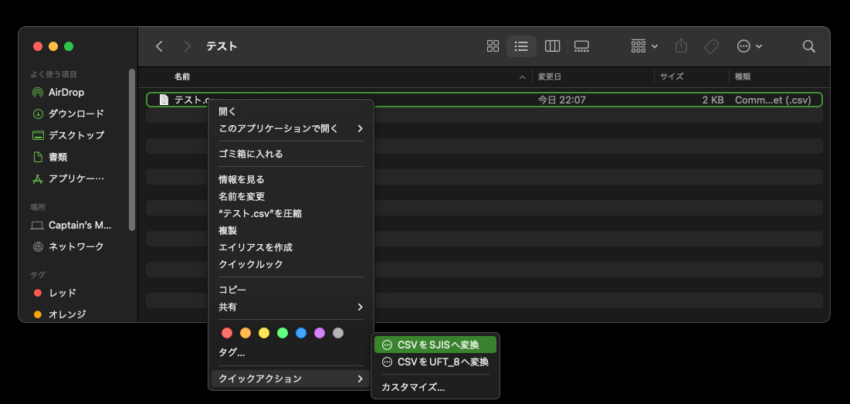Apply the red color tag swatch
This screenshot has width=850, height=404.
[227, 332]
